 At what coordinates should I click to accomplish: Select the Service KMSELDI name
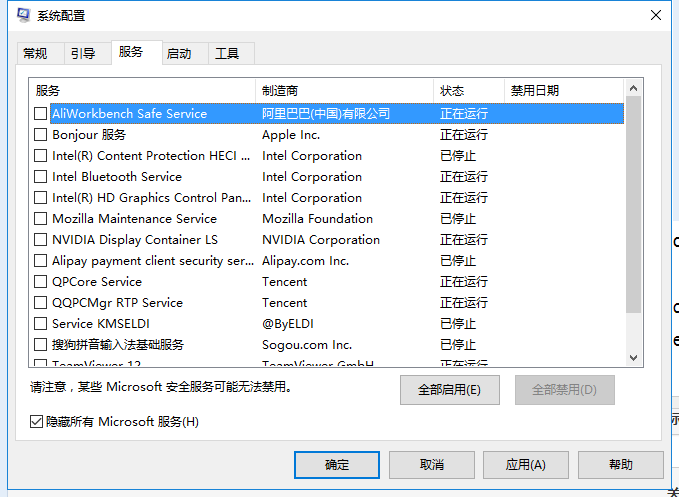point(101,323)
